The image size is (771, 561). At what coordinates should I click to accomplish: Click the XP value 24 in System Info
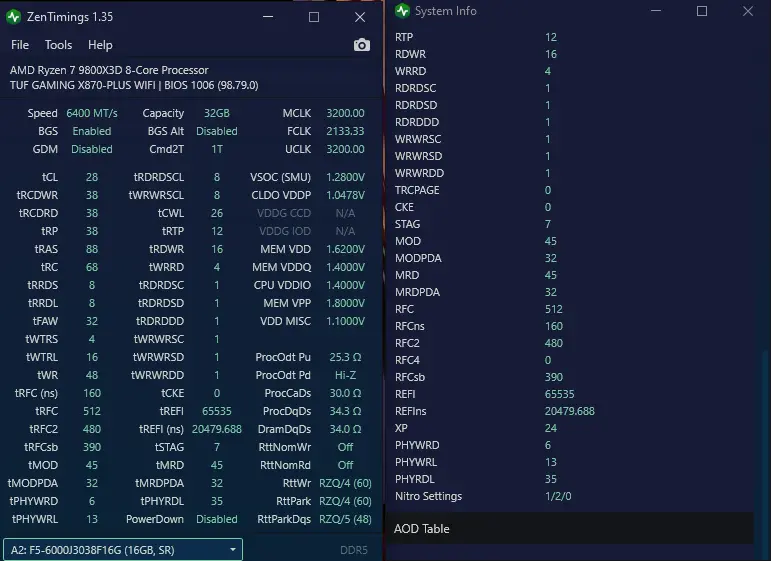point(551,428)
